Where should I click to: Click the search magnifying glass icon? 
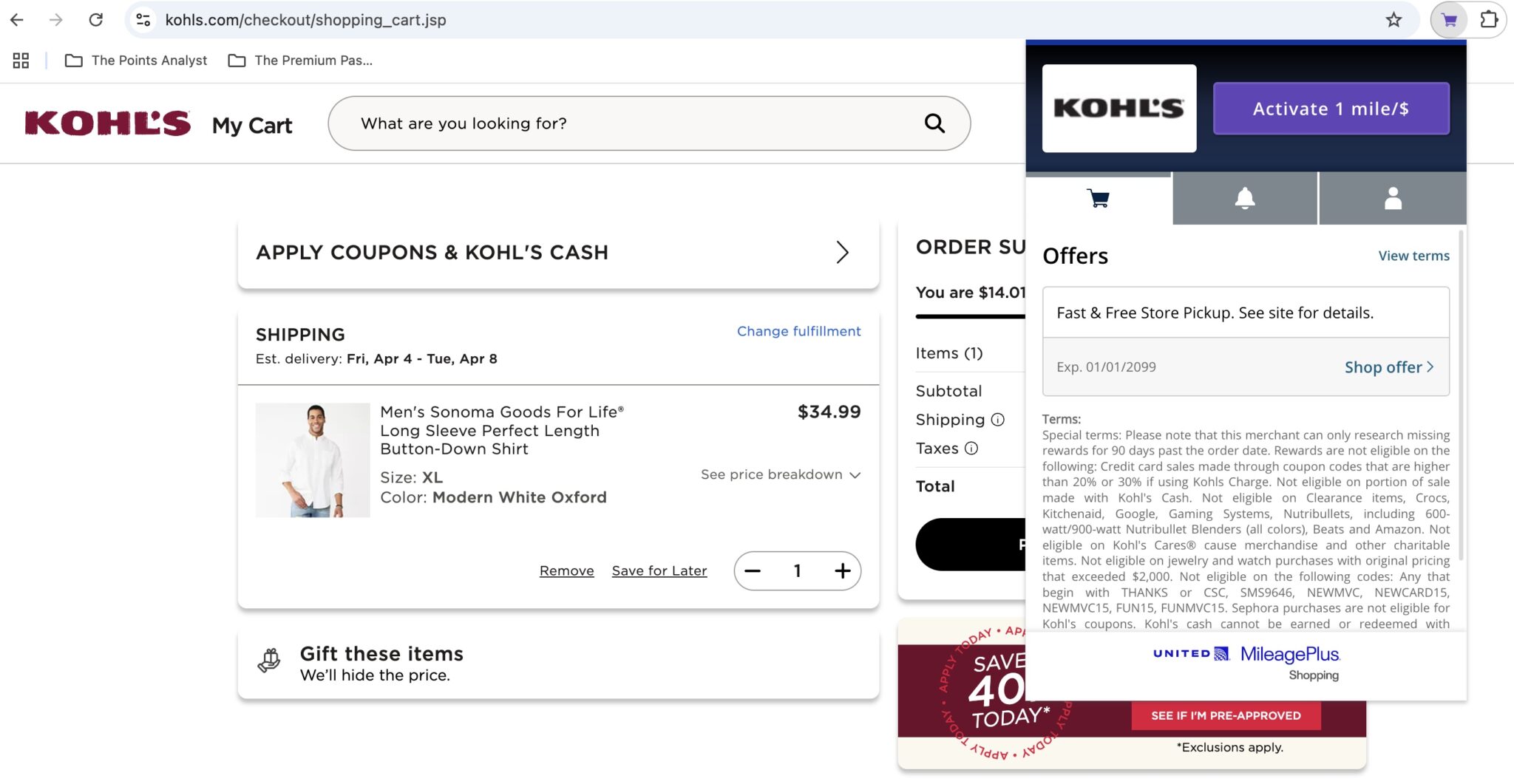click(934, 123)
